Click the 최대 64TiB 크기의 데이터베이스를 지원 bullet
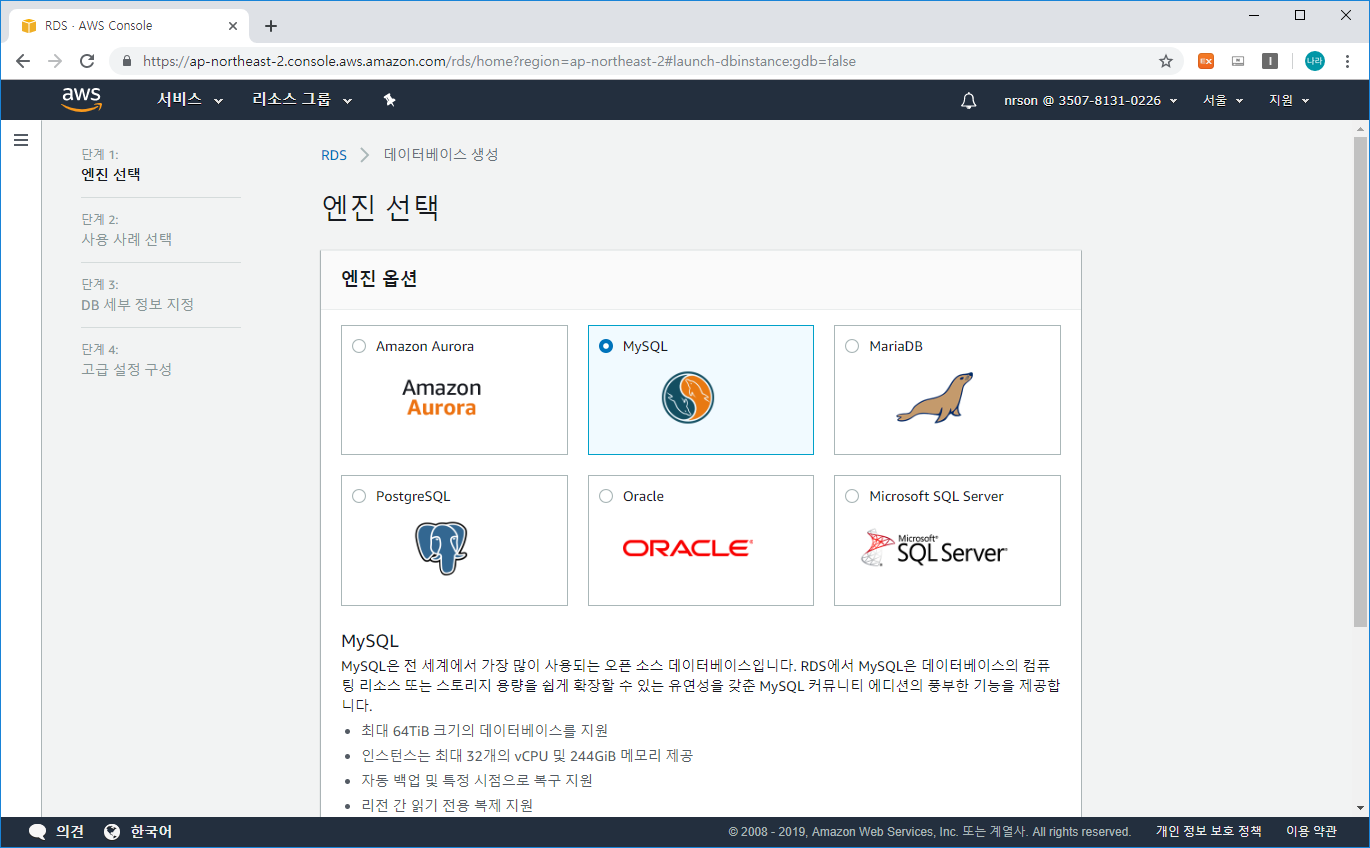Viewport: 1370px width, 848px height. [484, 730]
